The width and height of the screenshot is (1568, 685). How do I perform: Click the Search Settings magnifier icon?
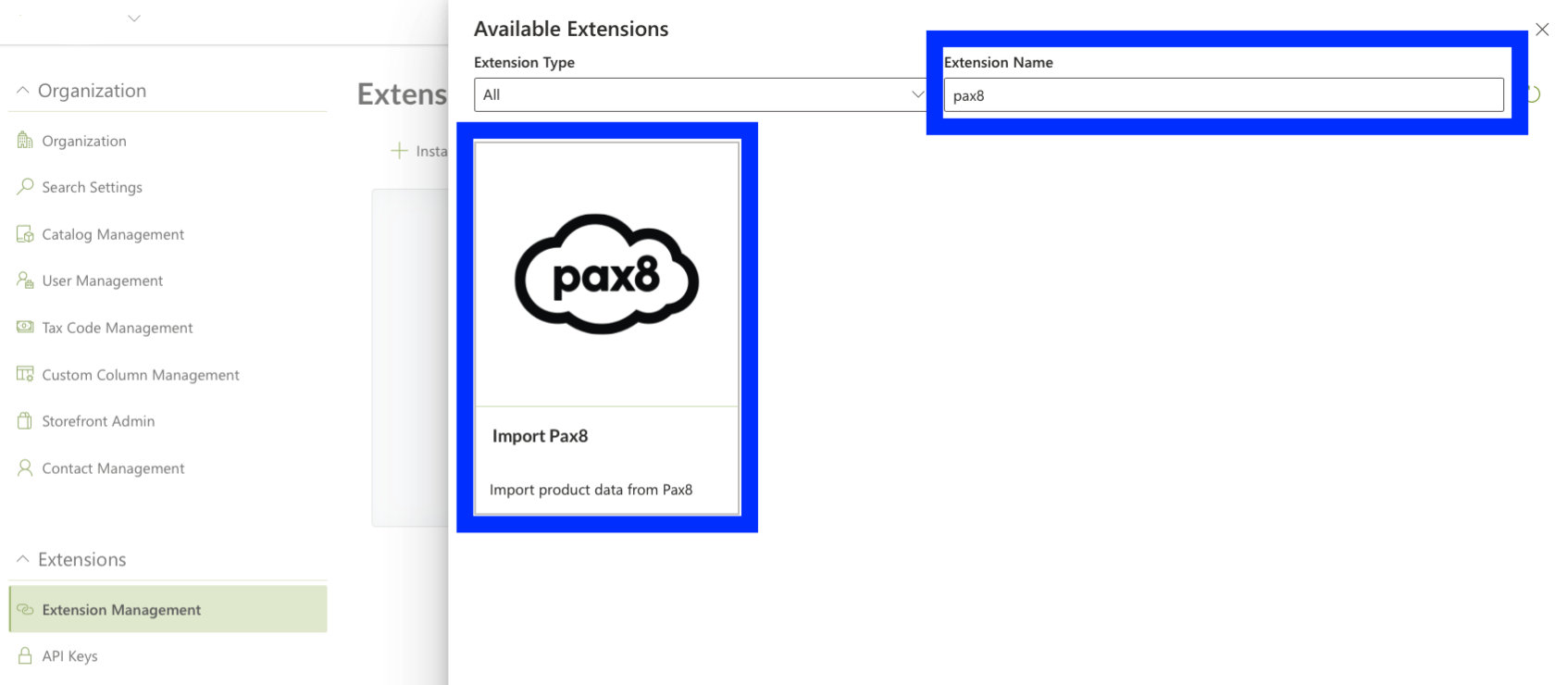click(25, 186)
